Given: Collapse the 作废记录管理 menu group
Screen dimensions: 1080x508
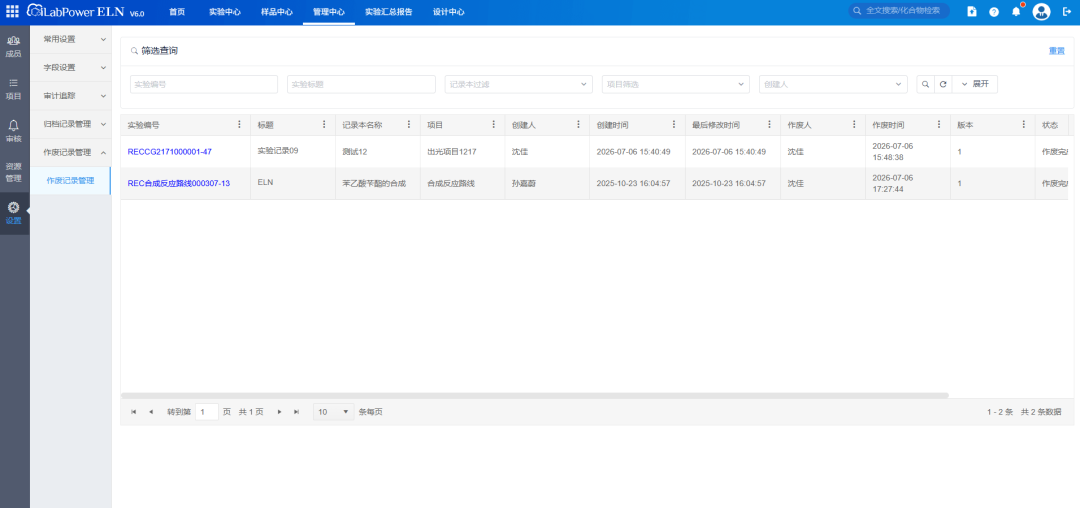Looking at the screenshot, I should [70, 152].
